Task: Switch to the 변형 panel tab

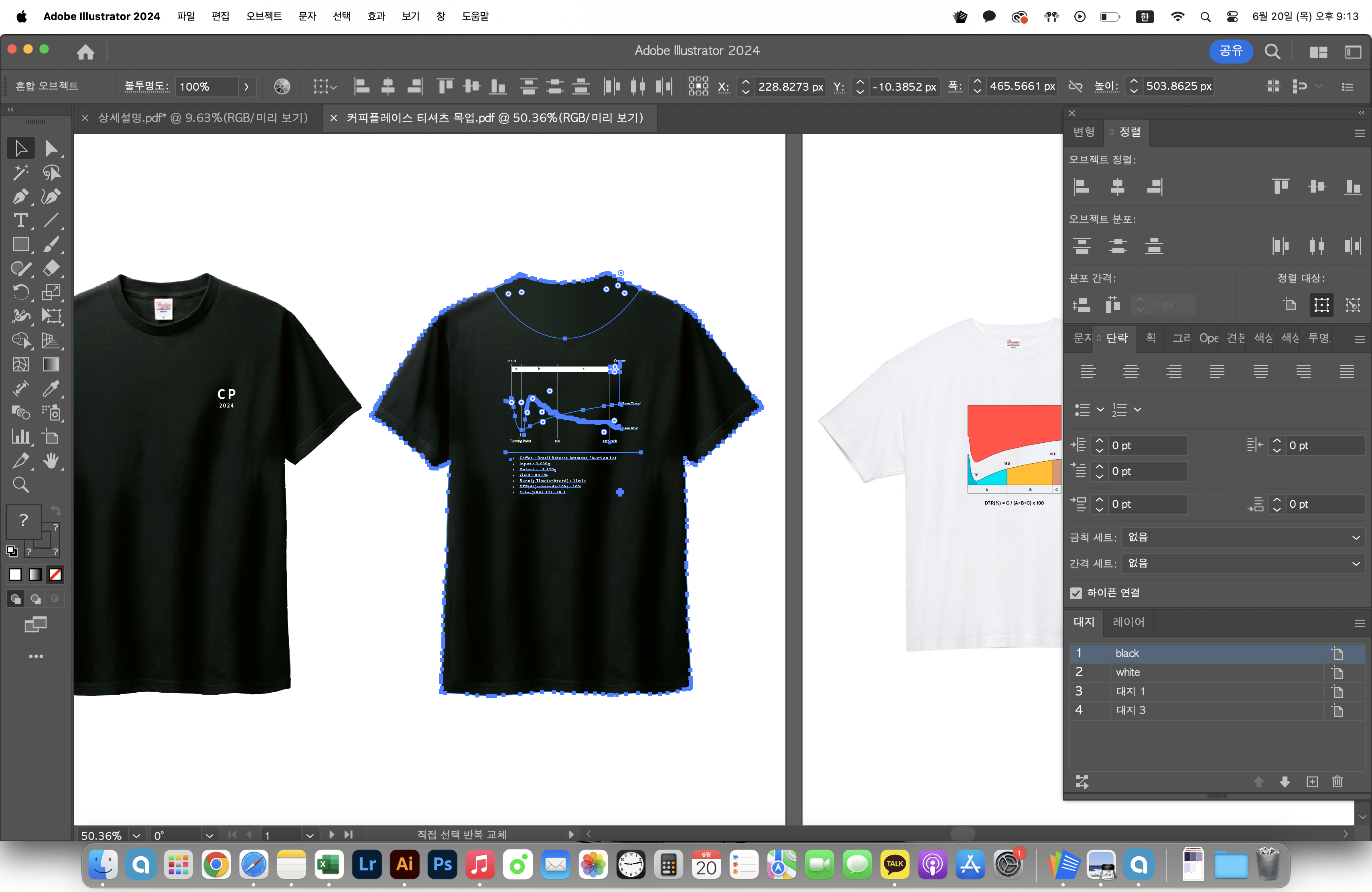Action: tap(1084, 132)
